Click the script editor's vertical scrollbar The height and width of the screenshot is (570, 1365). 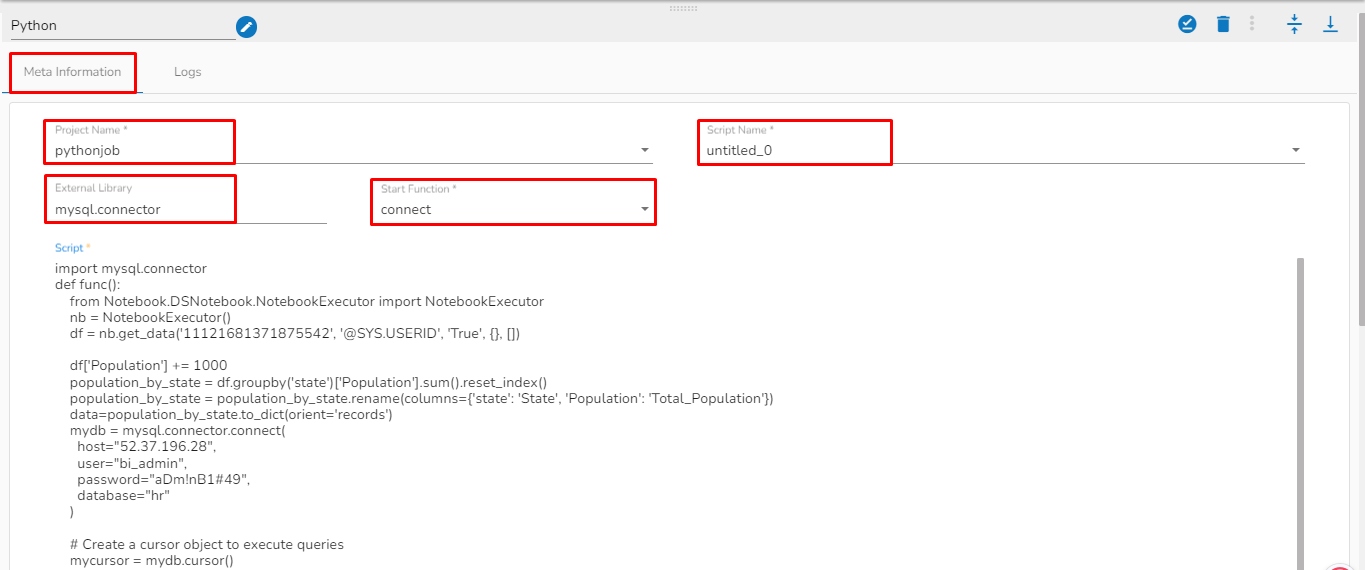(x=1300, y=400)
